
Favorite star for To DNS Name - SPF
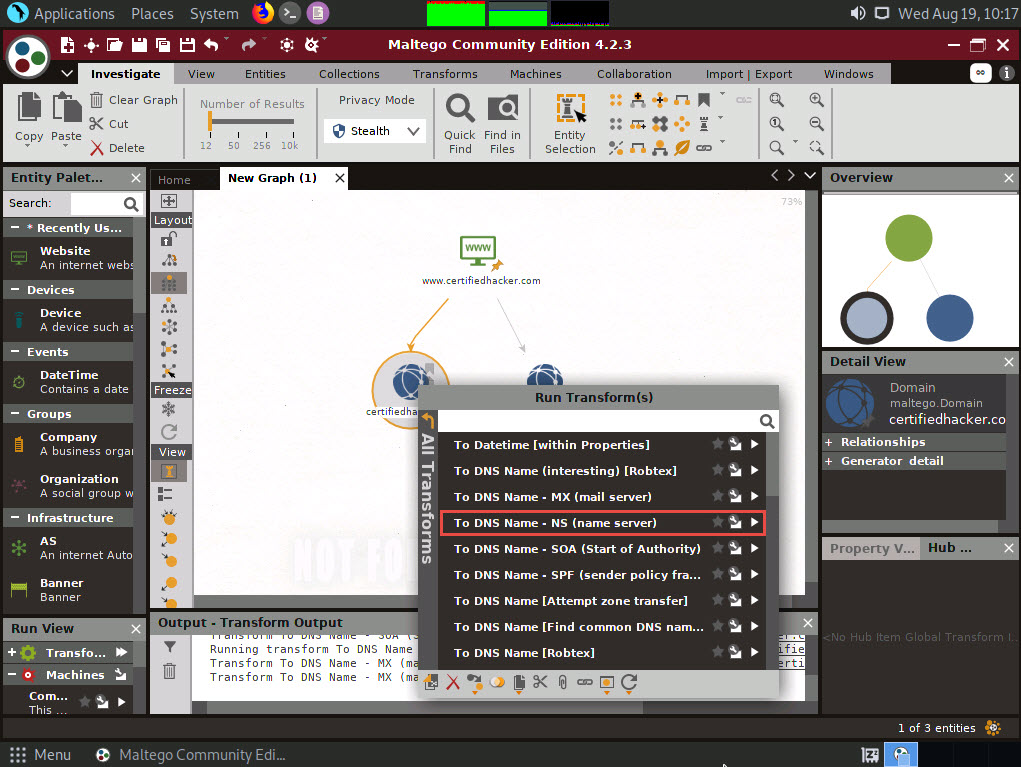pos(717,574)
